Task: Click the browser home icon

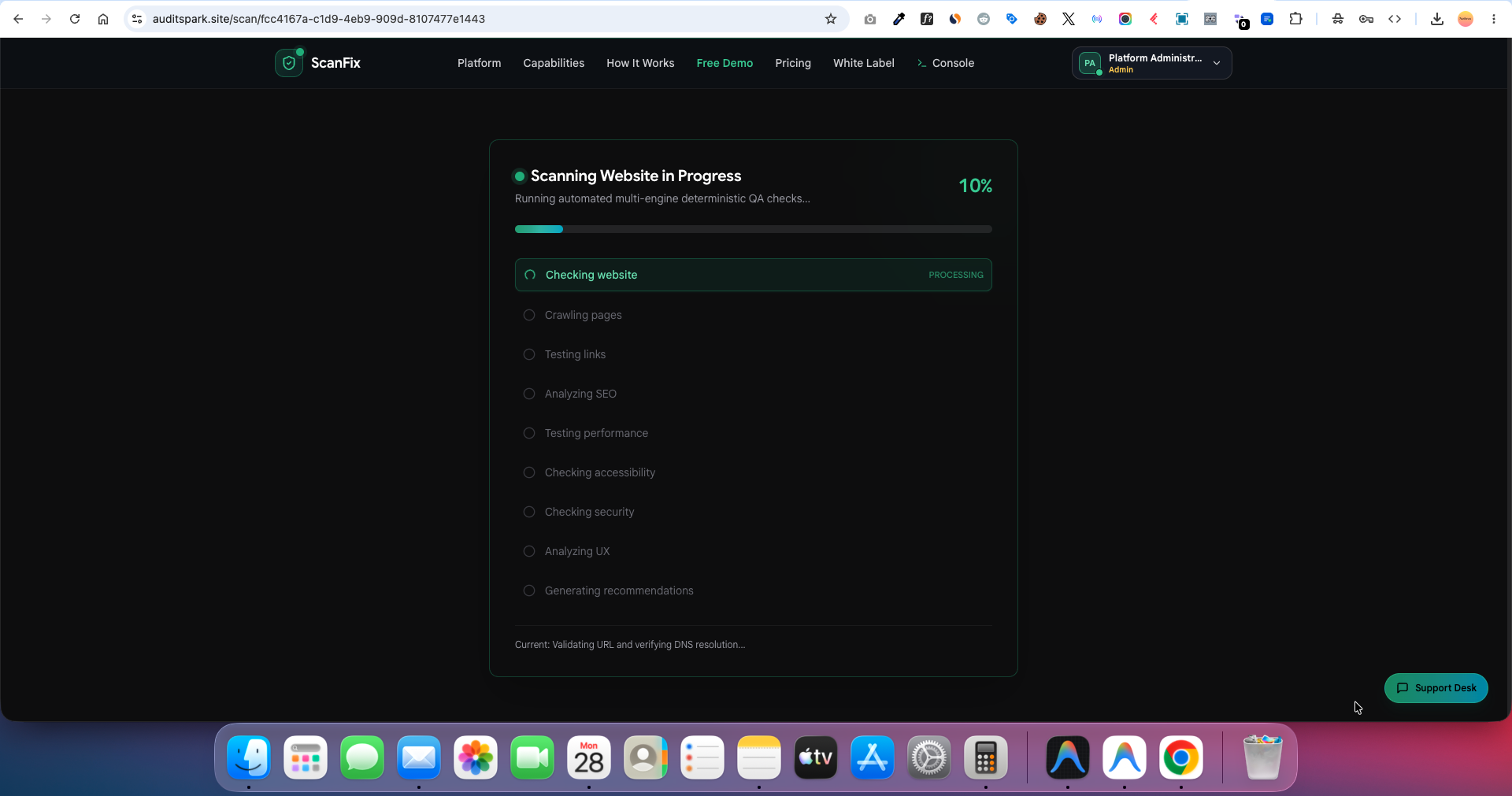Action: (103, 19)
